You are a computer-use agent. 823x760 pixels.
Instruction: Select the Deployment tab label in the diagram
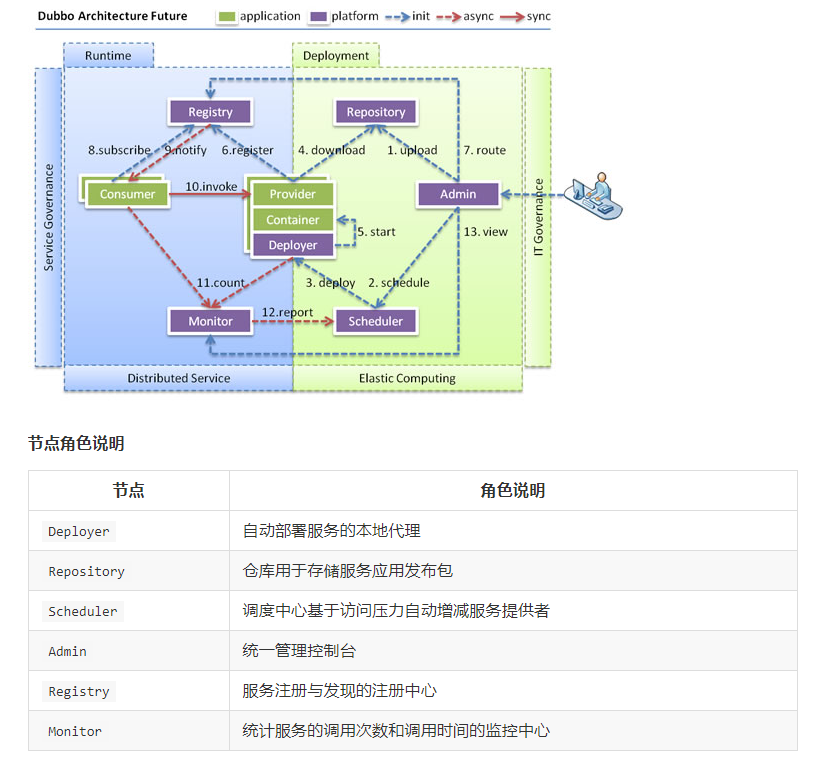coord(336,56)
